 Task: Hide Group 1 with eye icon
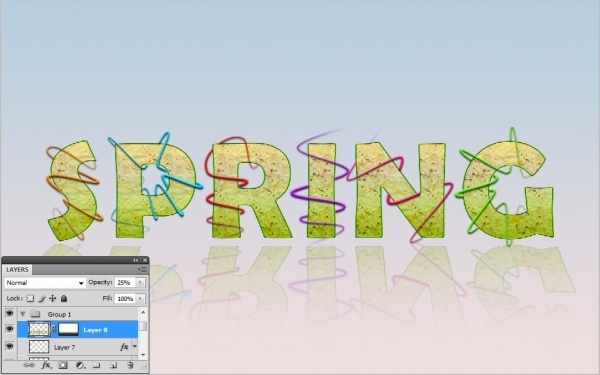click(9, 314)
